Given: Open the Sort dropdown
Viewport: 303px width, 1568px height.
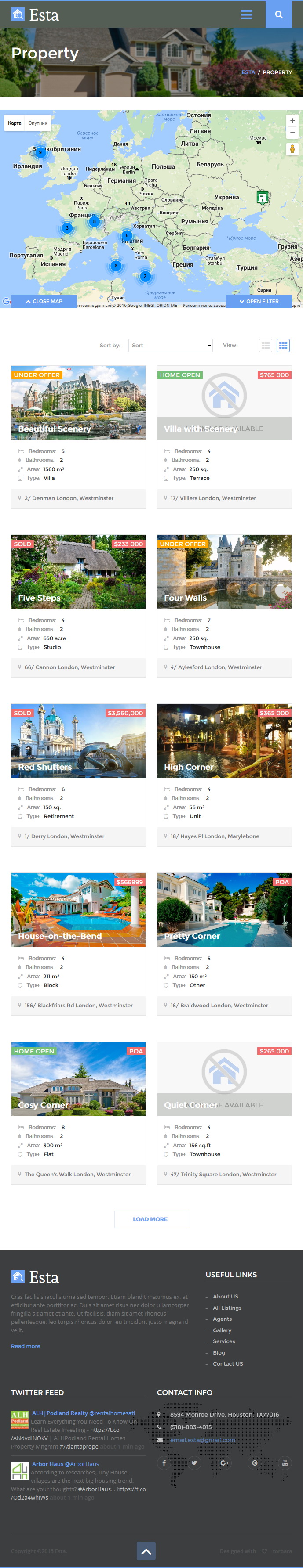Looking at the screenshot, I should (x=170, y=345).
